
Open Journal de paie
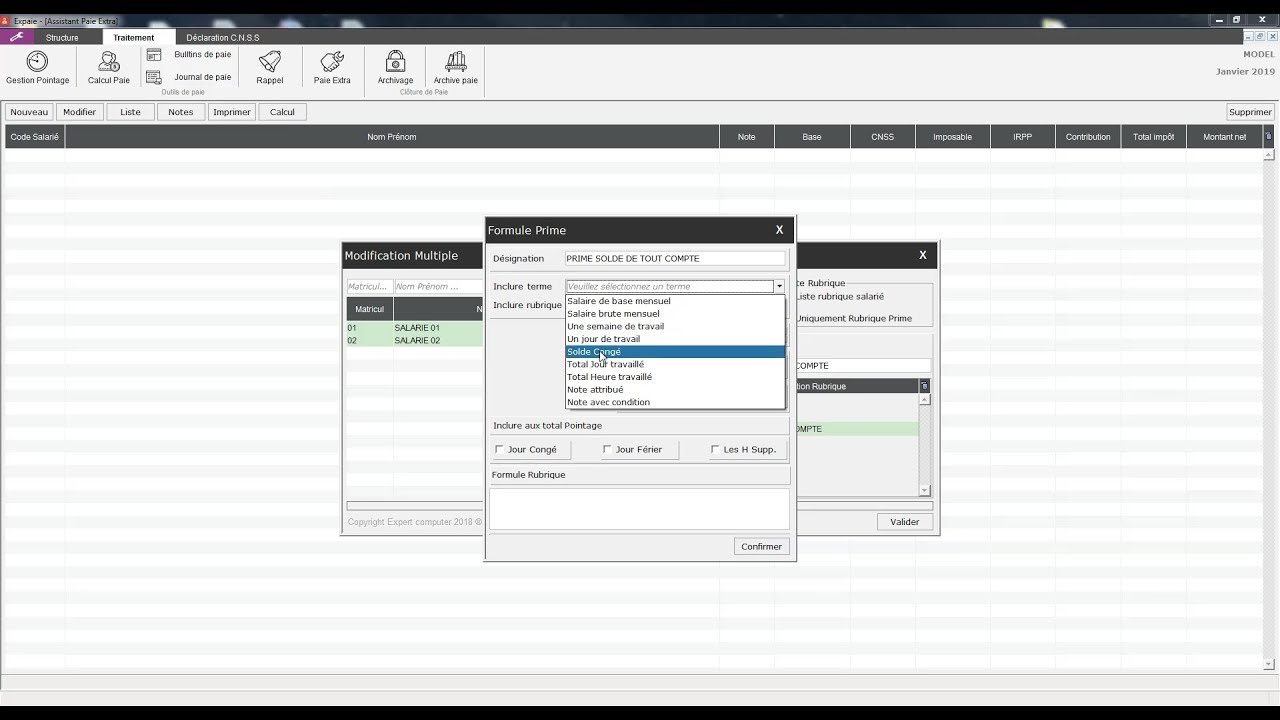[x=191, y=77]
